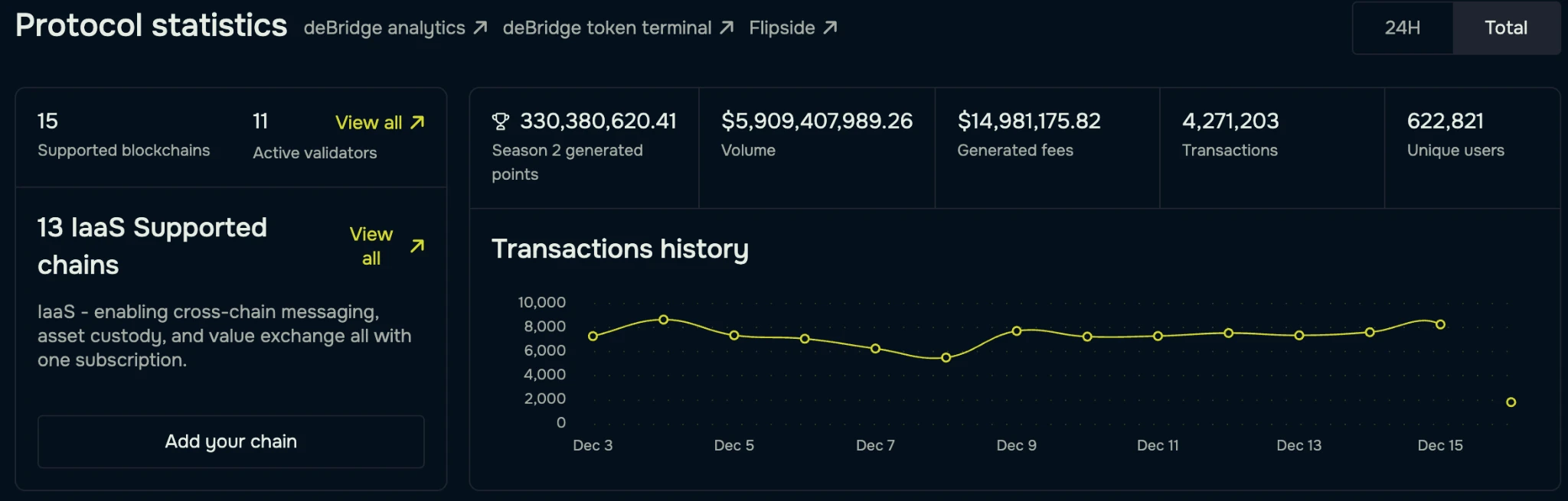This screenshot has width=1568, height=501.
Task: Open the deBridge token terminal link
Action: pos(607,28)
